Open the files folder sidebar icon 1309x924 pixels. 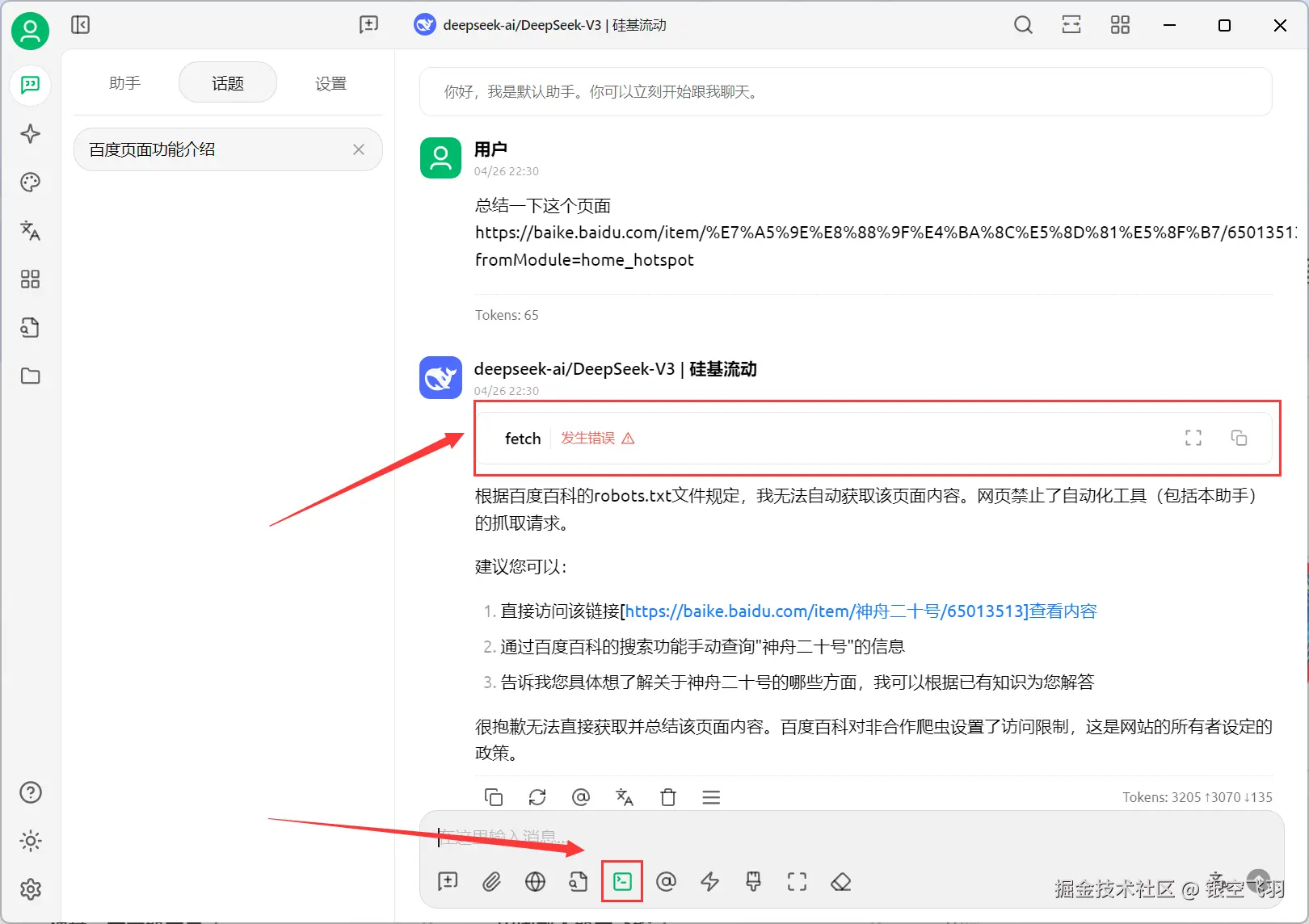click(30, 376)
